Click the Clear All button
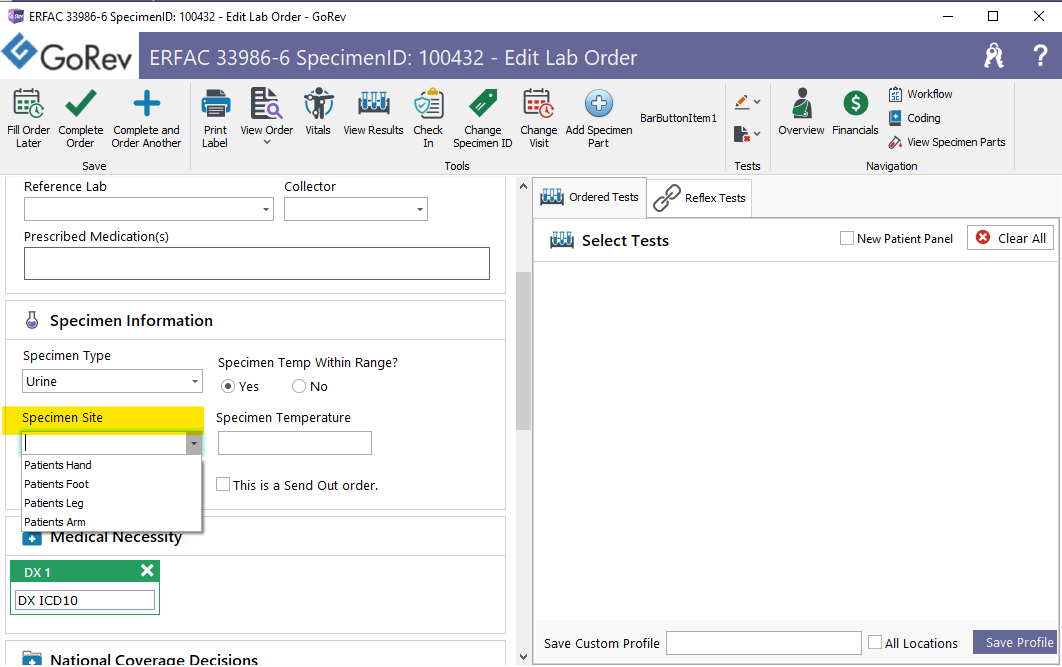Image resolution: width=1062 pixels, height=667 pixels. click(x=1010, y=238)
